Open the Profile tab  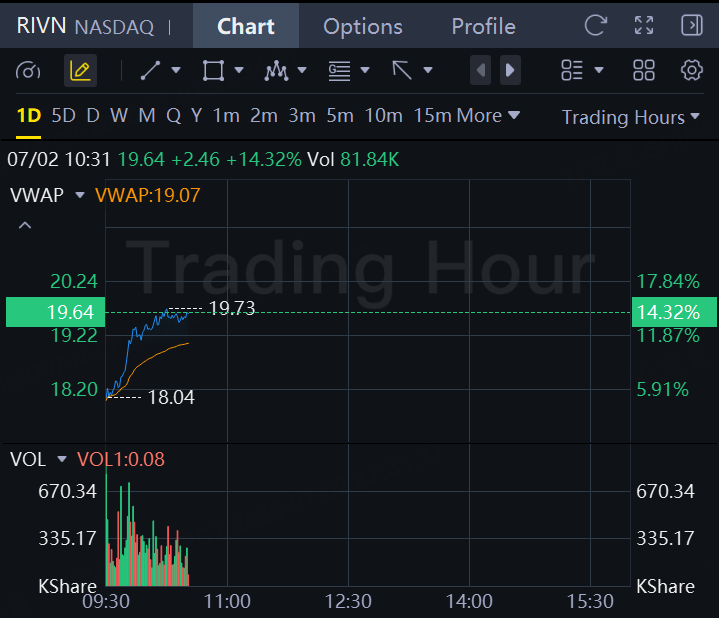coord(483,26)
